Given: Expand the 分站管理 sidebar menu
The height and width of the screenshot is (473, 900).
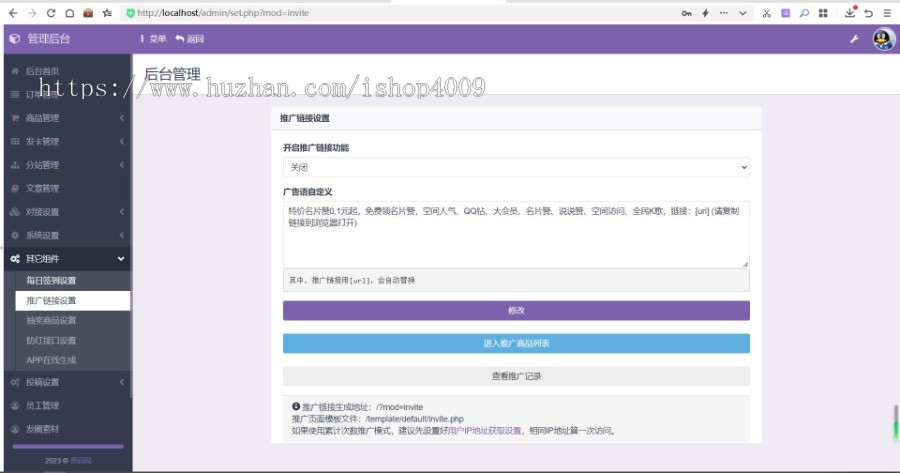Looking at the screenshot, I should point(68,165).
